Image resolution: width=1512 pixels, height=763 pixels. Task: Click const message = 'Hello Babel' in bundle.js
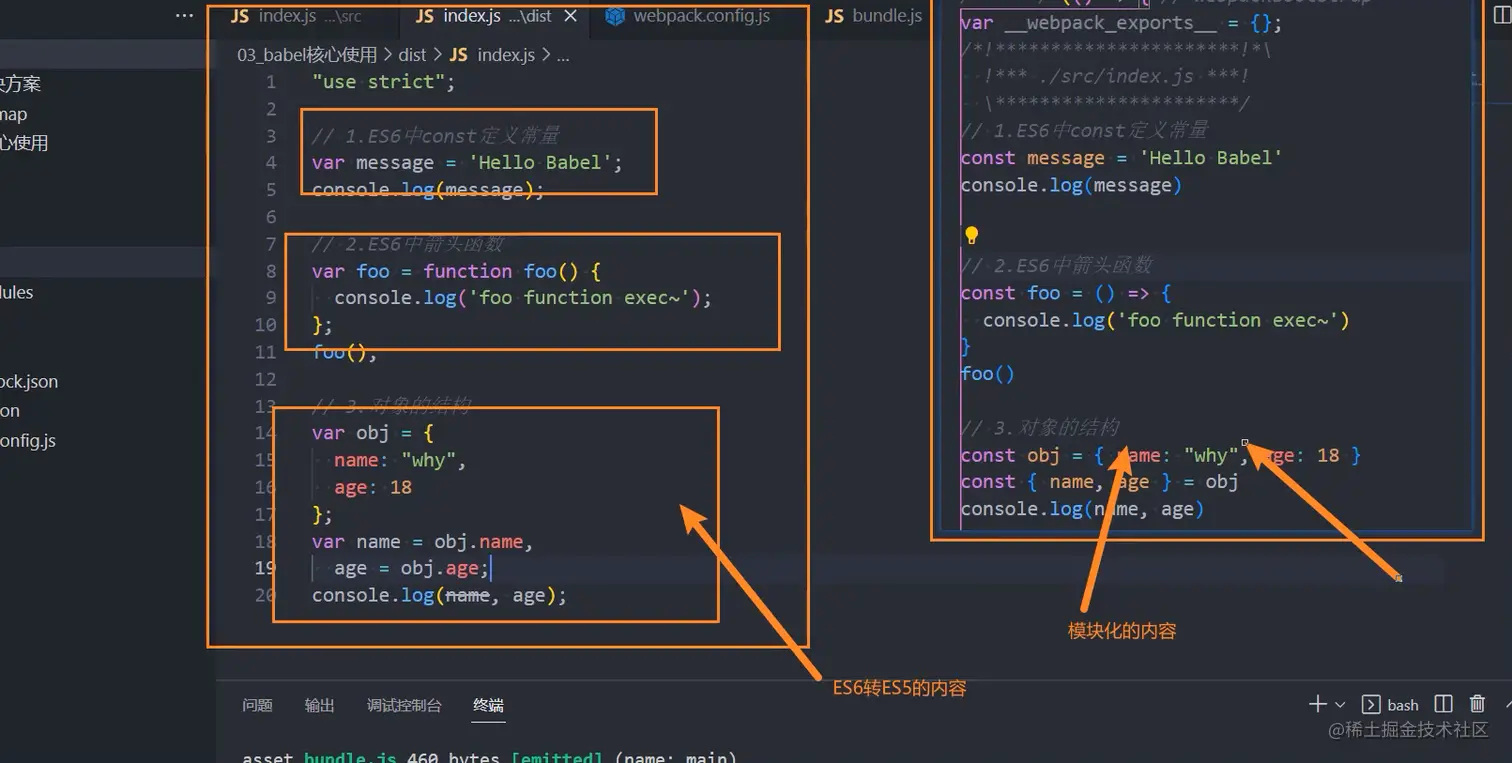click(x=1121, y=158)
